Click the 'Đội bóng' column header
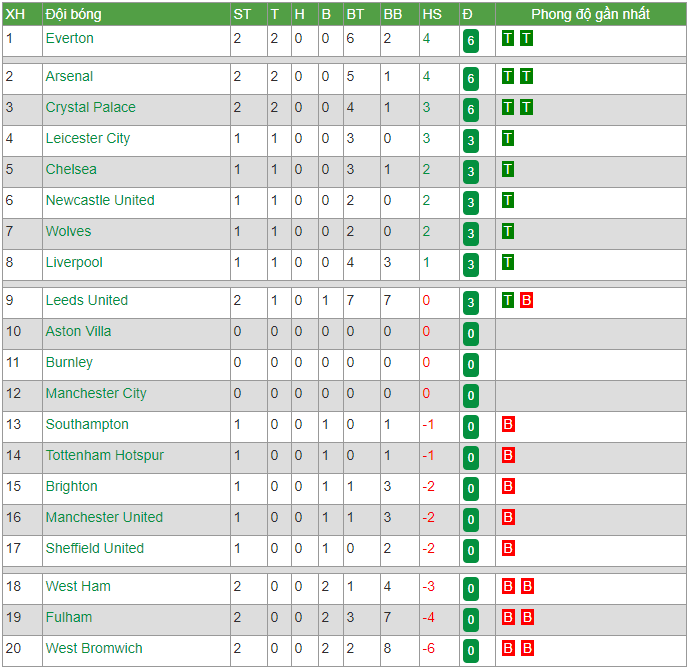 click(x=73, y=14)
